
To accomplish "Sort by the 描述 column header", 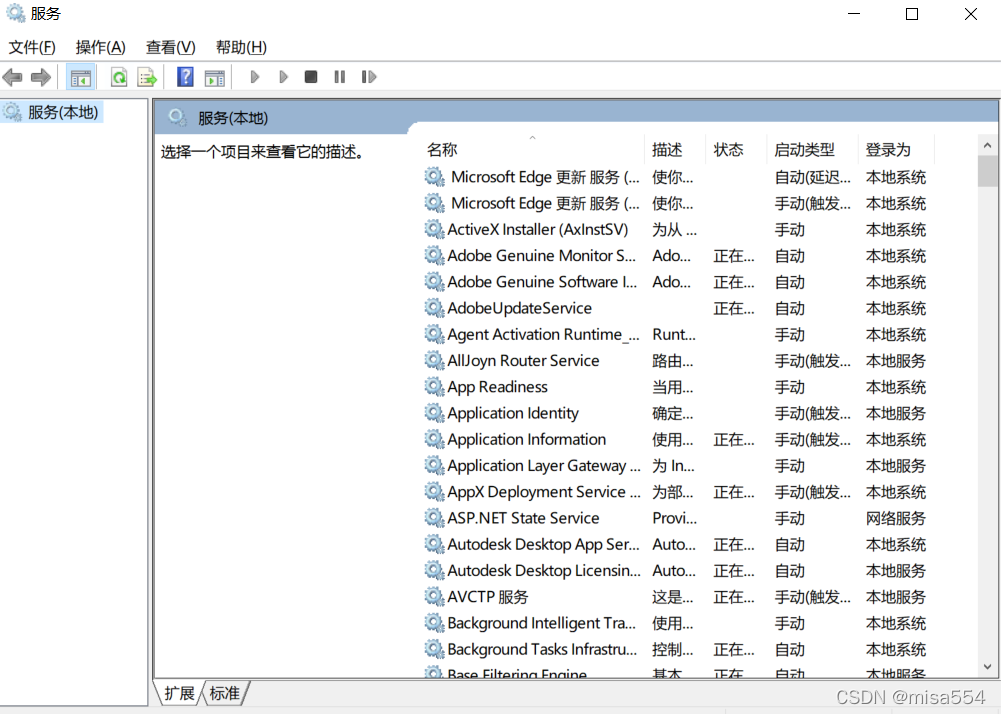I will 674,149.
